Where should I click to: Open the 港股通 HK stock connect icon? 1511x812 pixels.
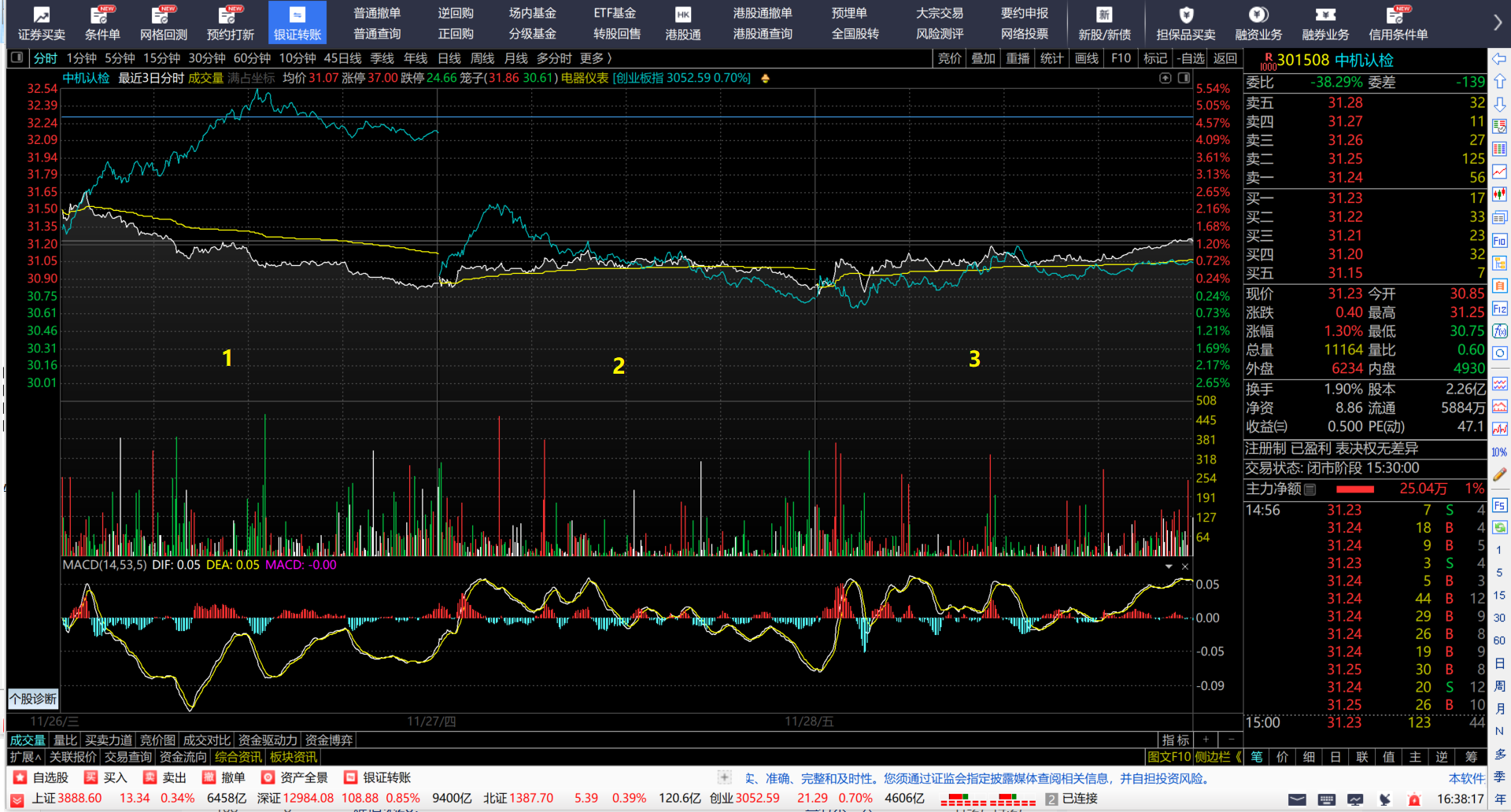(x=683, y=23)
